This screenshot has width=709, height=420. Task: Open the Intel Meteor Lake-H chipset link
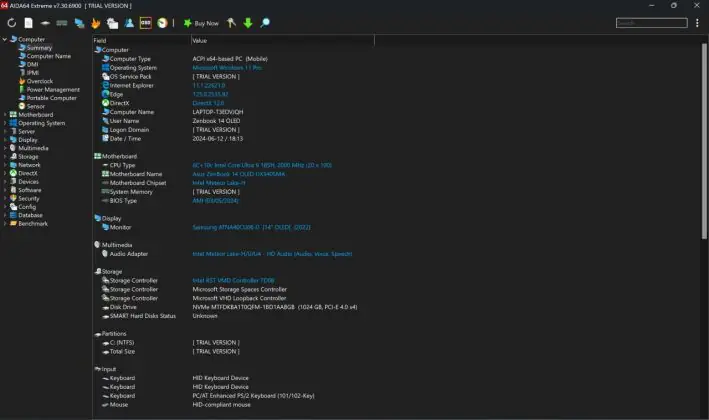click(219, 183)
